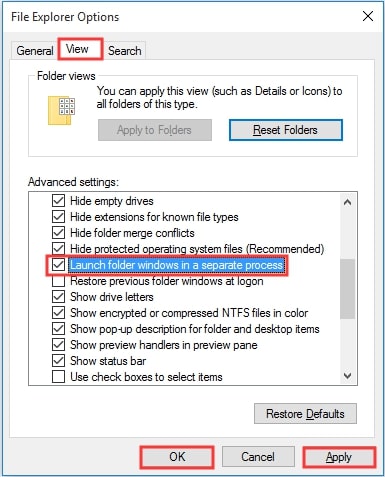This screenshot has height=477, width=385.
Task: Select the View tab
Action: click(x=77, y=49)
